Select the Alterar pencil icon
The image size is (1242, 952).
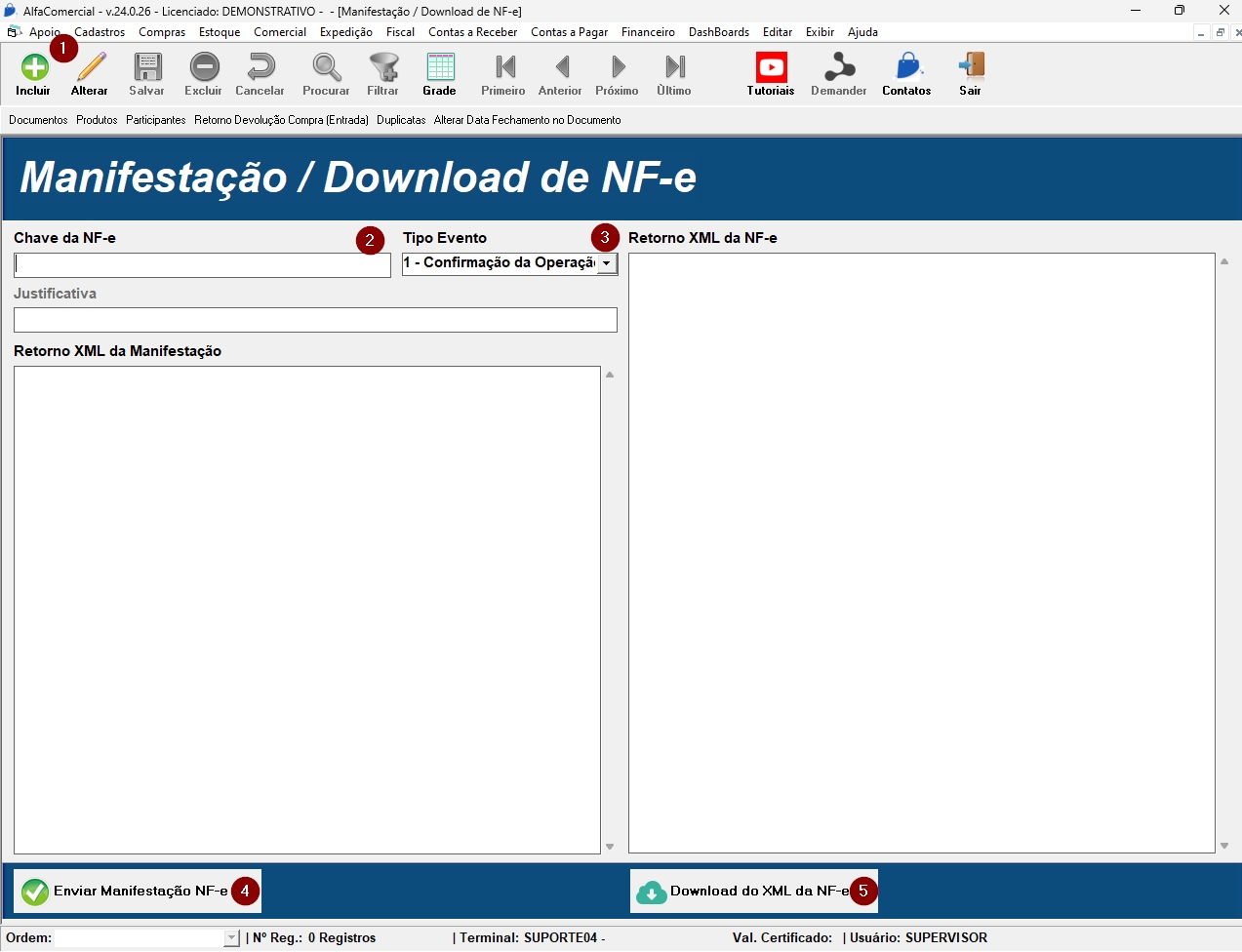90,68
